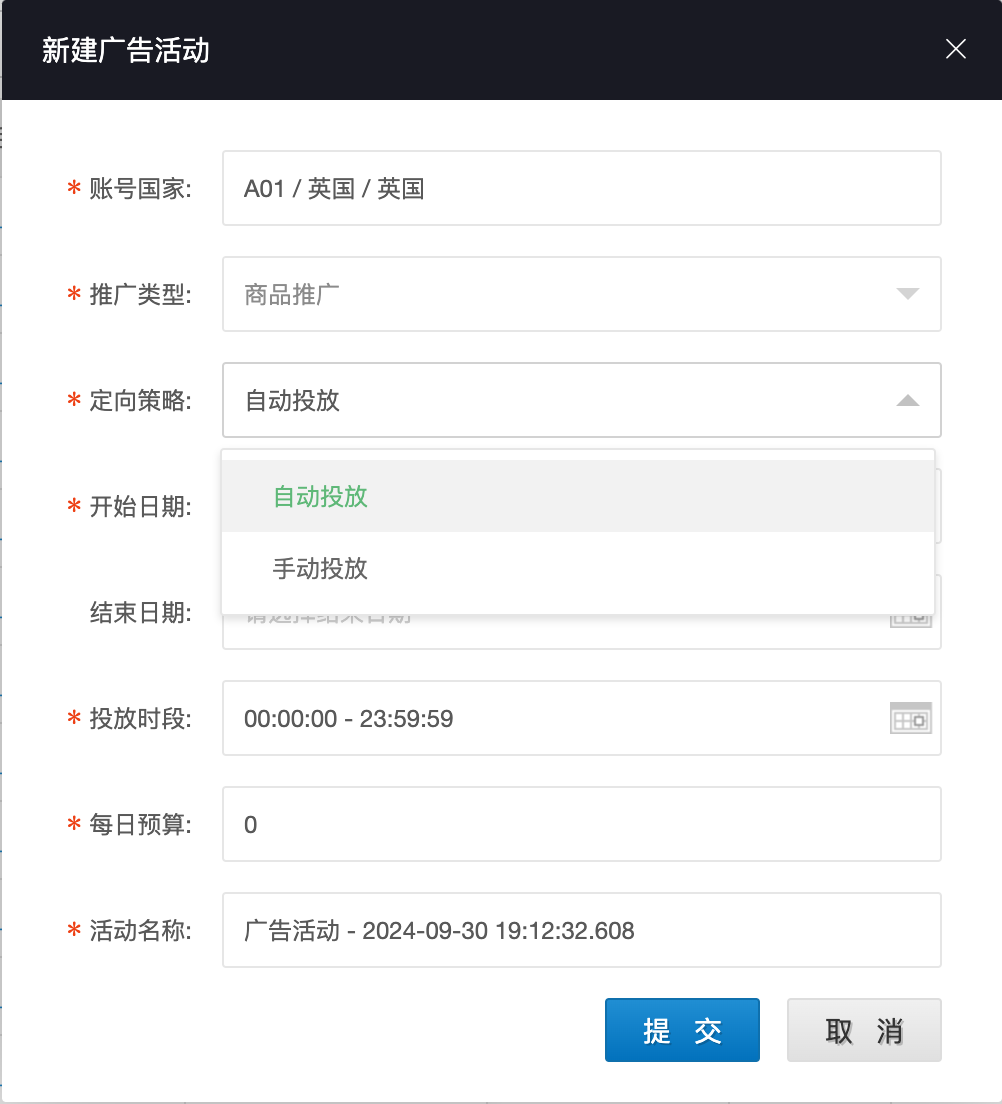Click the 每日预算 label

pos(140,825)
